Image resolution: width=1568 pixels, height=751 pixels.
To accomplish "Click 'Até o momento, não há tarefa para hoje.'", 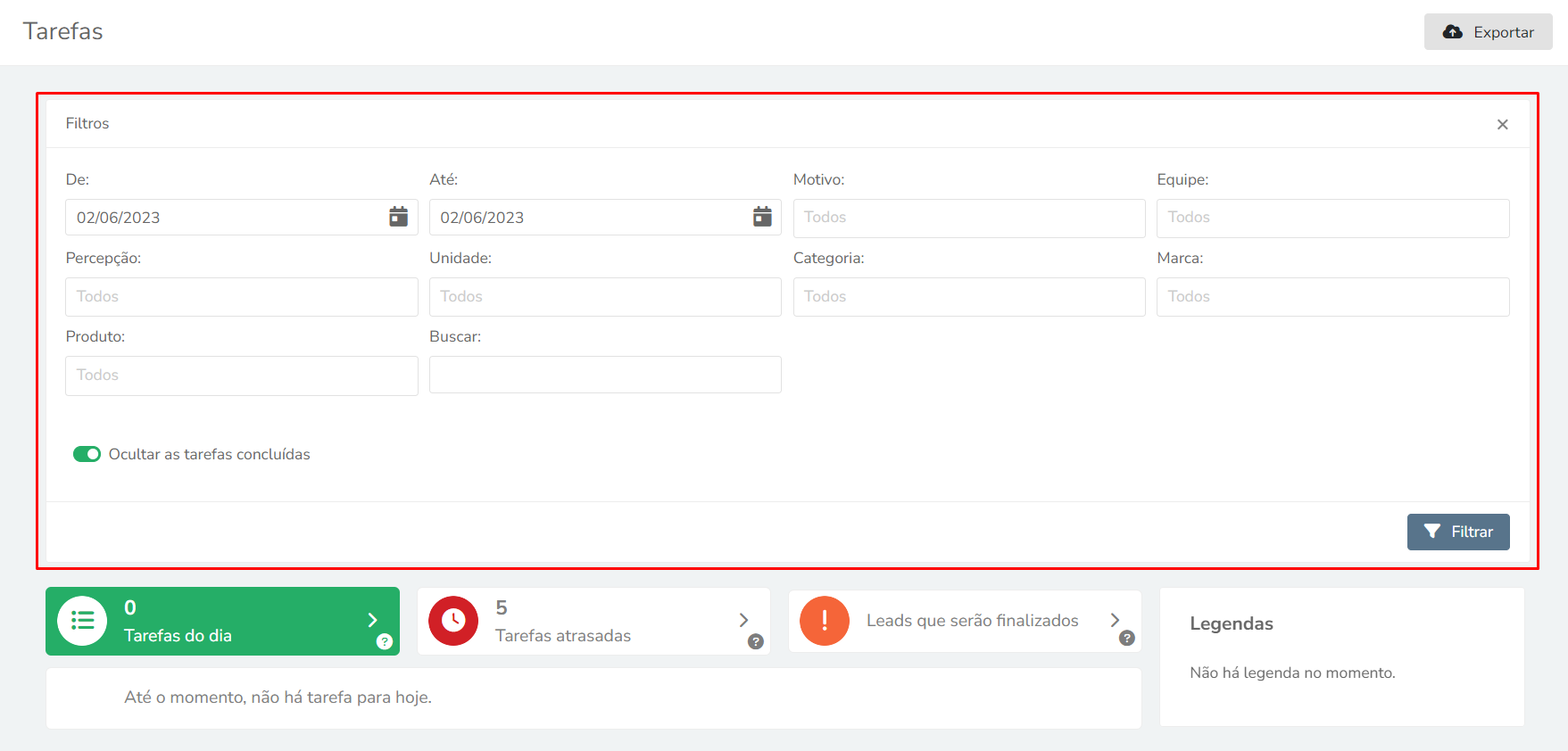I will [x=278, y=697].
